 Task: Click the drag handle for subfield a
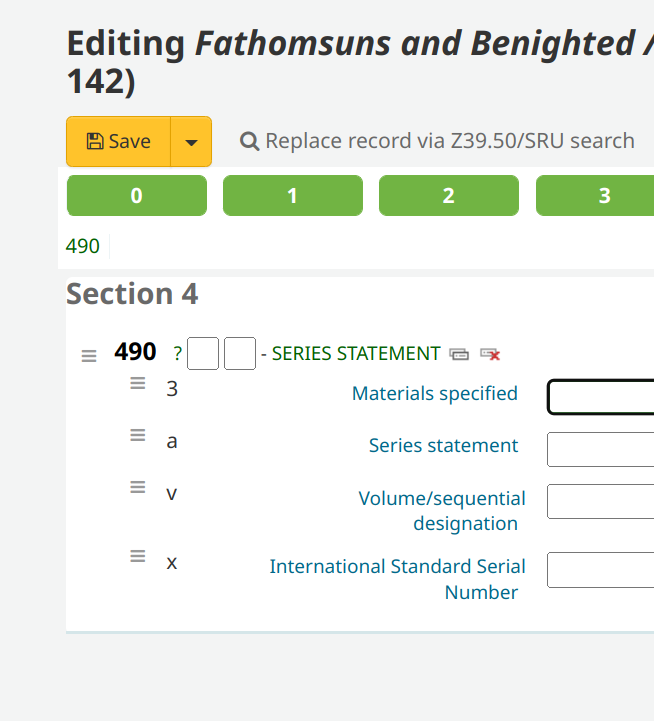pos(138,435)
